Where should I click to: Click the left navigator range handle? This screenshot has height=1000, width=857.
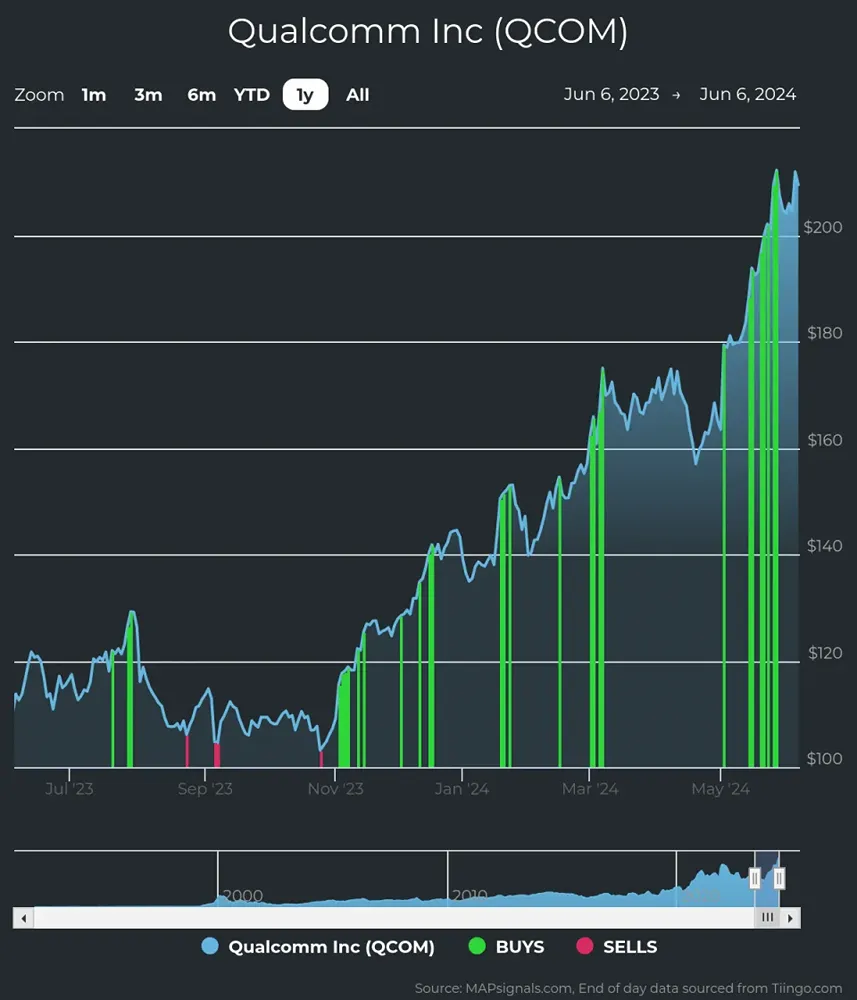[755, 878]
